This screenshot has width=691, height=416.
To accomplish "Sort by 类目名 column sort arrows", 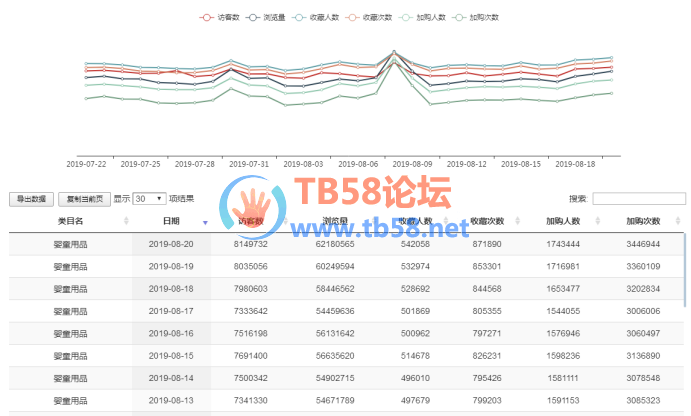I will (126, 221).
